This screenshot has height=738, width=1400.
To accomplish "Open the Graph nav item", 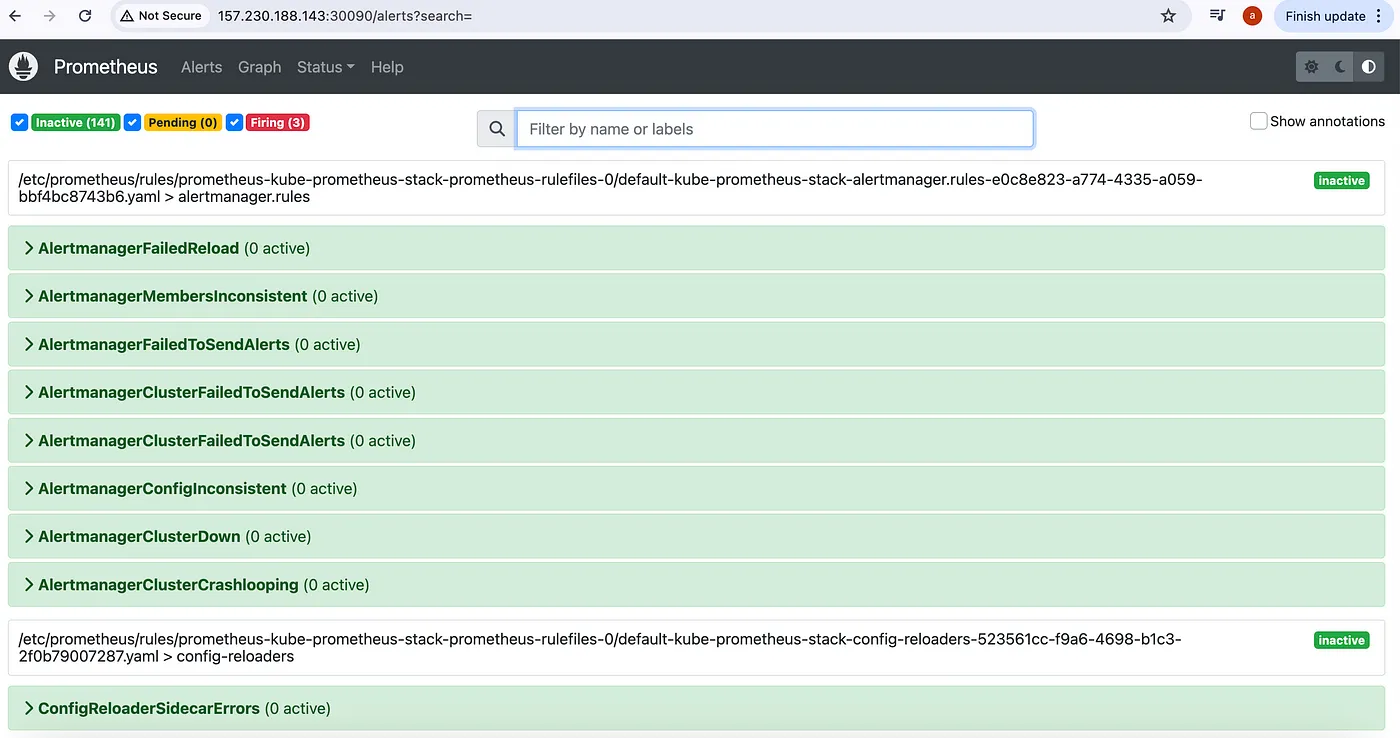I will click(x=259, y=67).
